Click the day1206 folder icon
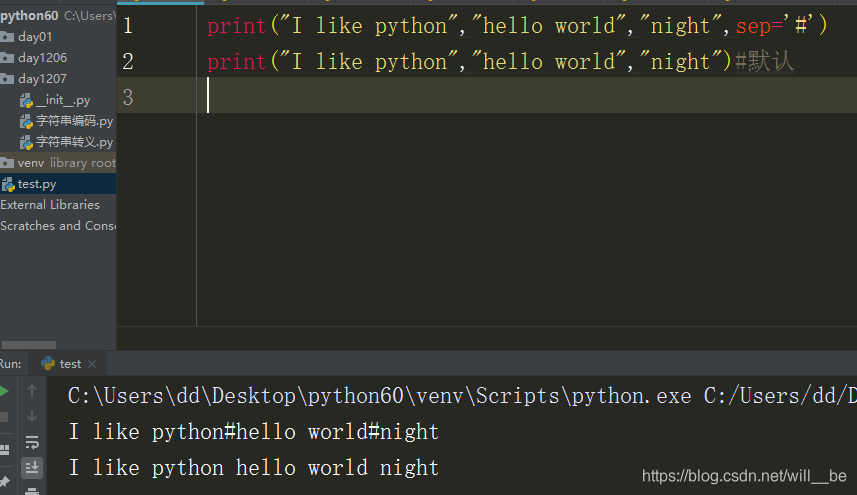This screenshot has width=857, height=495. tap(7, 57)
